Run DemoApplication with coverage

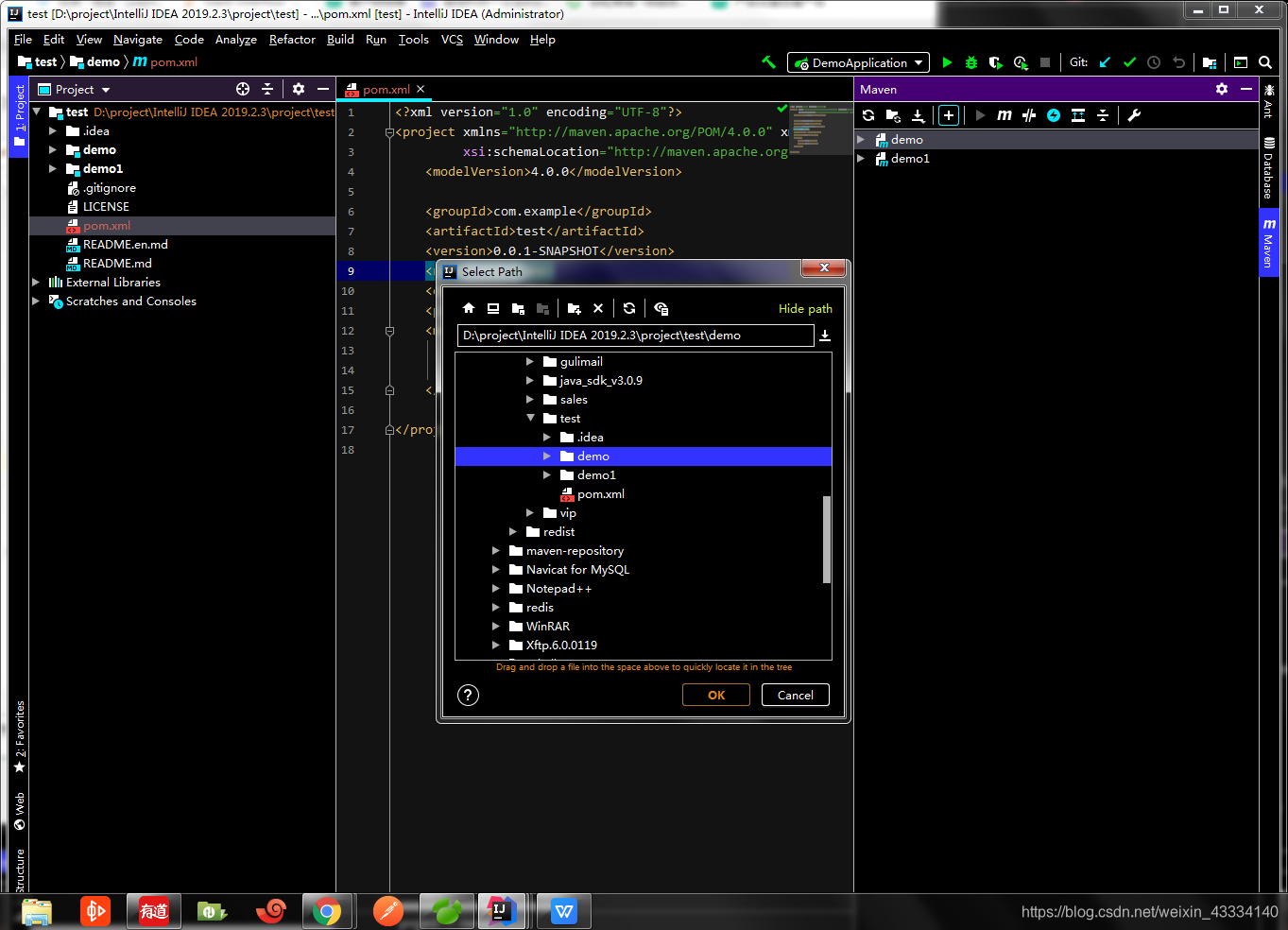coord(996,62)
